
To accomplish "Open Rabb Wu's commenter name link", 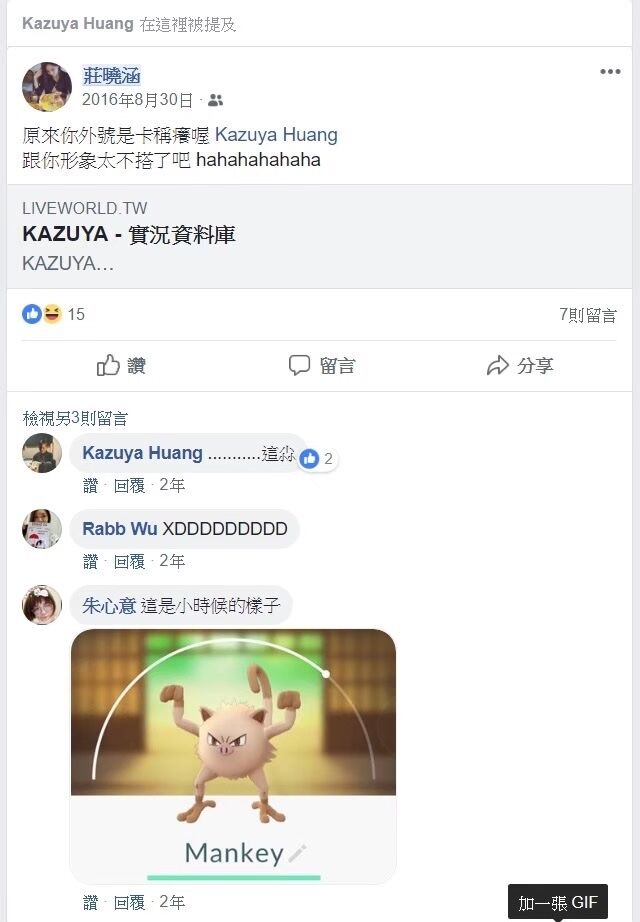I will (119, 529).
